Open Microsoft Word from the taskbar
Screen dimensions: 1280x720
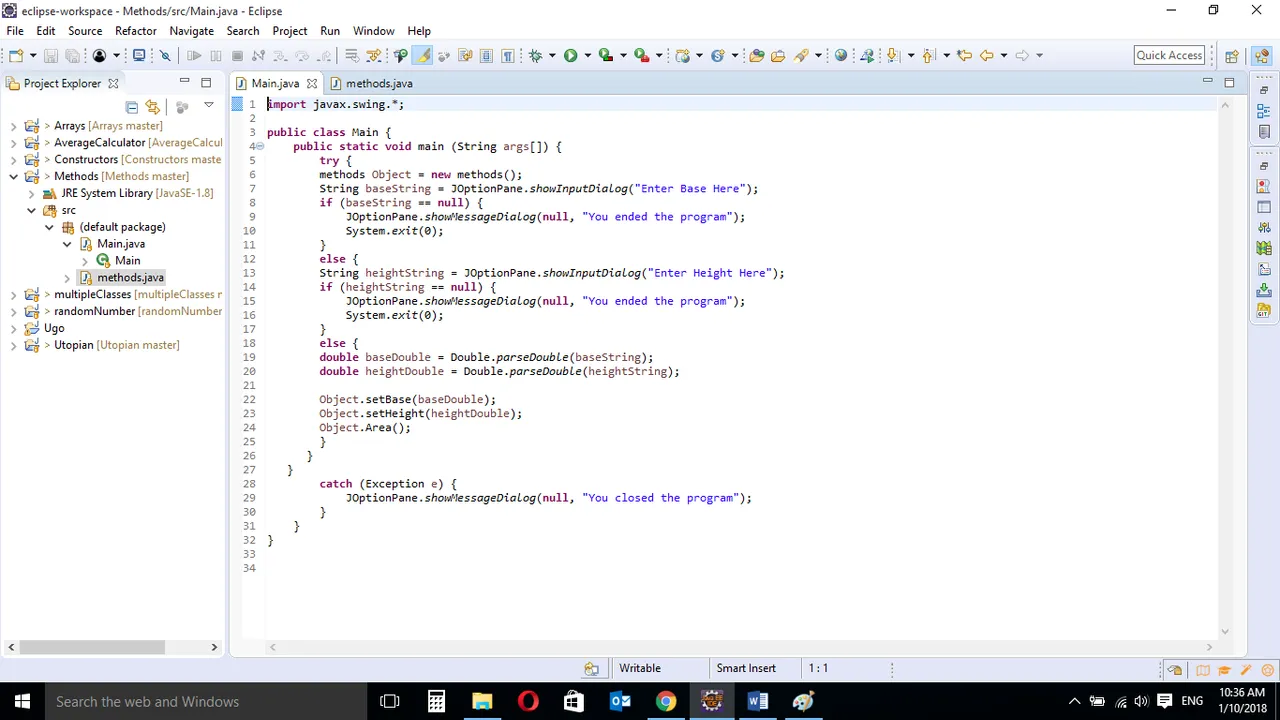757,701
